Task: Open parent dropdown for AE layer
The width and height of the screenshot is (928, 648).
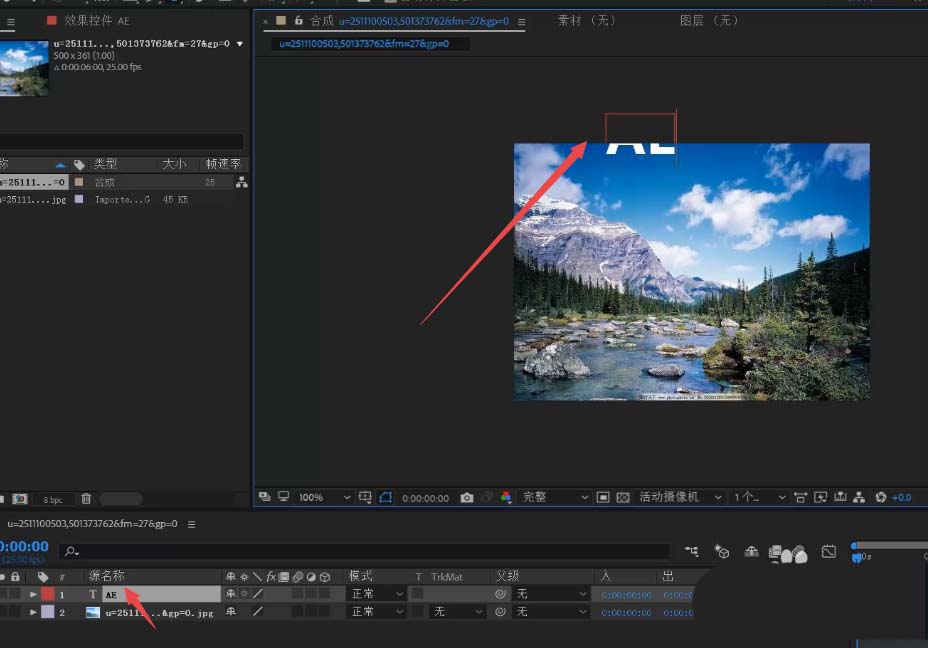Action: [552, 594]
